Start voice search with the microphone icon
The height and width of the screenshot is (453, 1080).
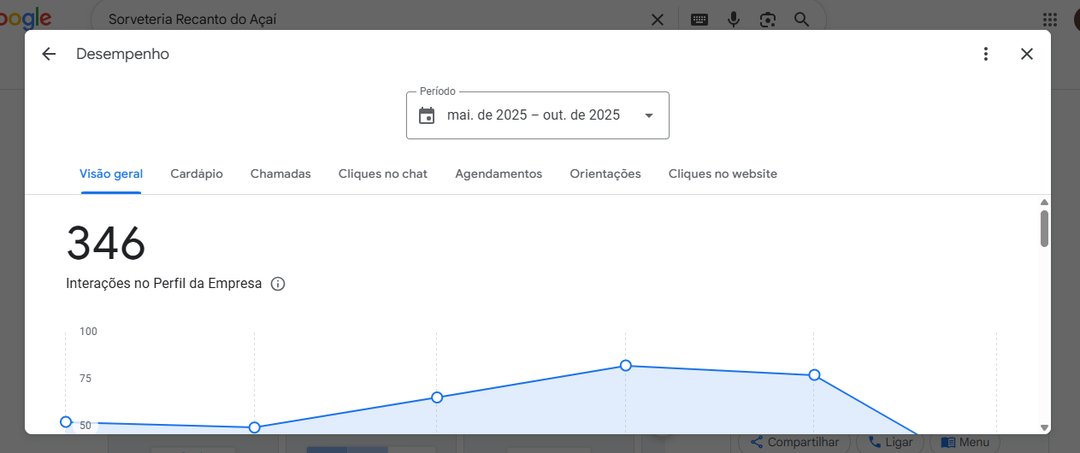click(733, 19)
